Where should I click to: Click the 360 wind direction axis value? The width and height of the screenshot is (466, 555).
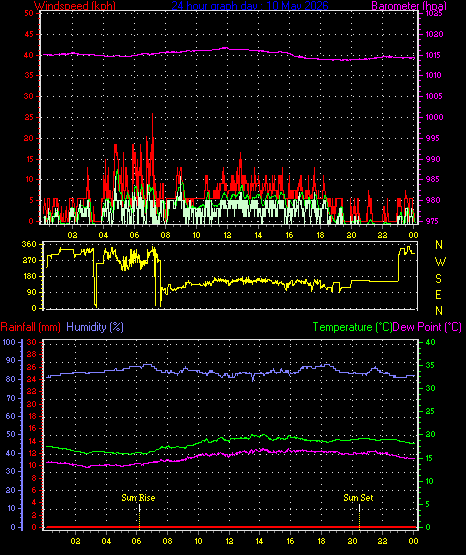click(x=29, y=244)
